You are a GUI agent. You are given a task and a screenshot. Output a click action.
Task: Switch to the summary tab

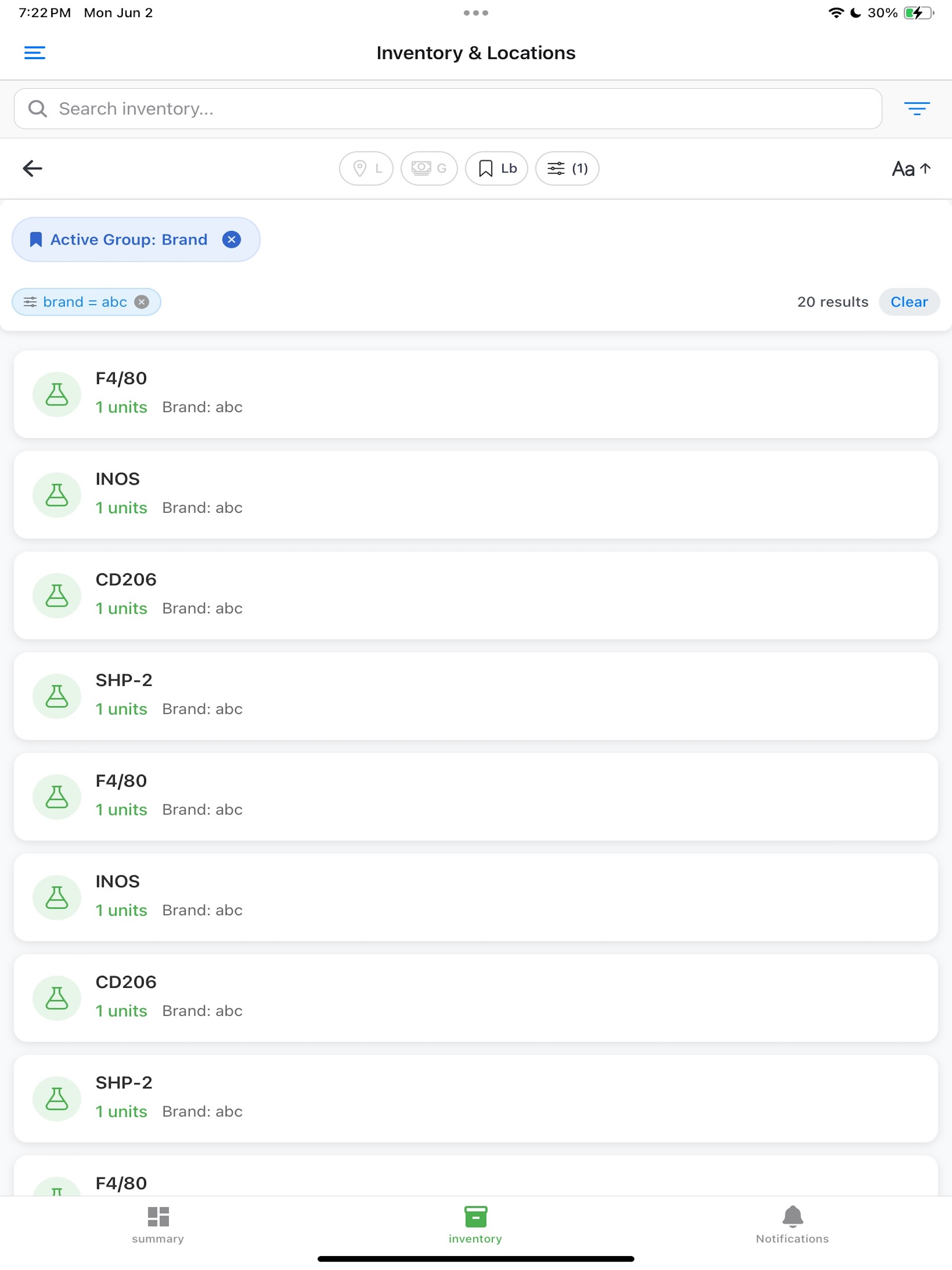point(158,1225)
